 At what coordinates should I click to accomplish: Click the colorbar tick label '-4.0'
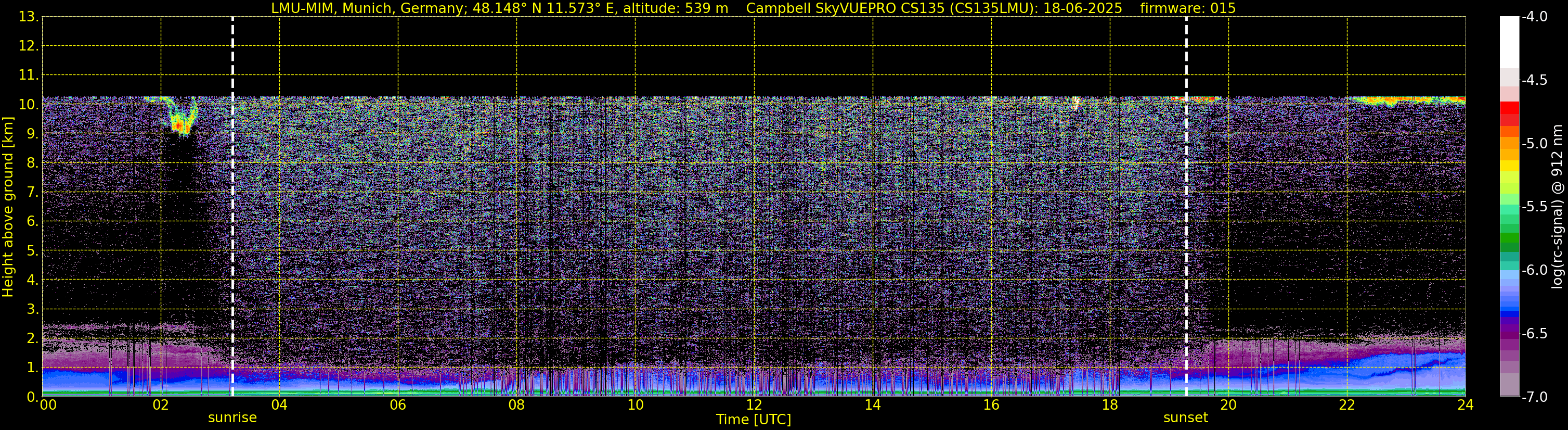(x=1534, y=17)
